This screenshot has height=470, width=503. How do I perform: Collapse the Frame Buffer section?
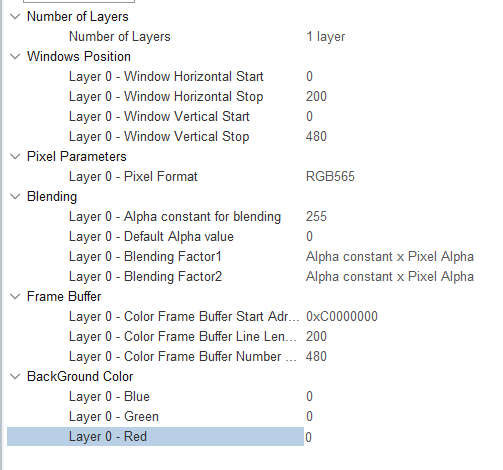[x=15, y=296]
